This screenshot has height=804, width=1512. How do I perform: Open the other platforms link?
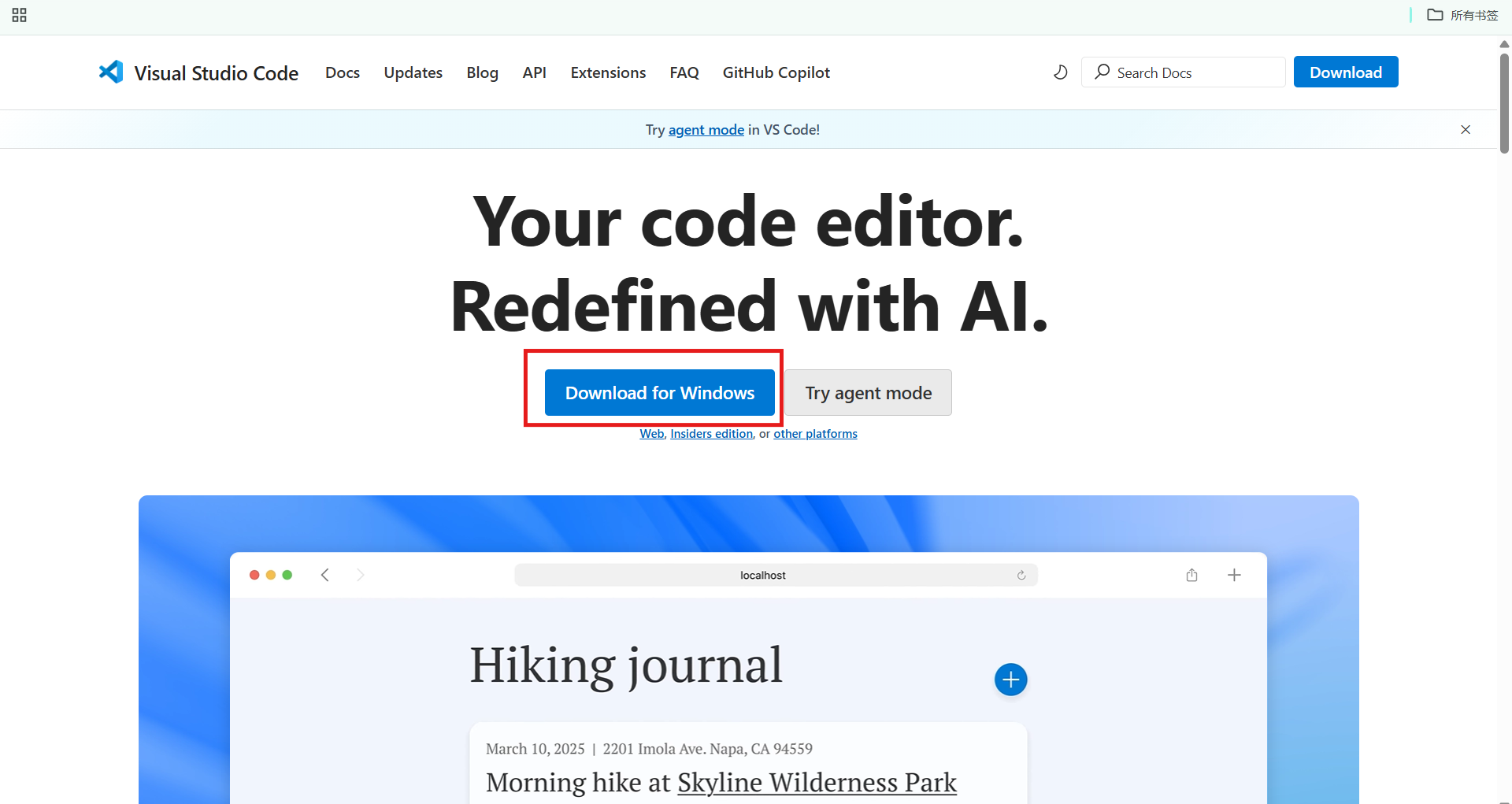tap(815, 434)
